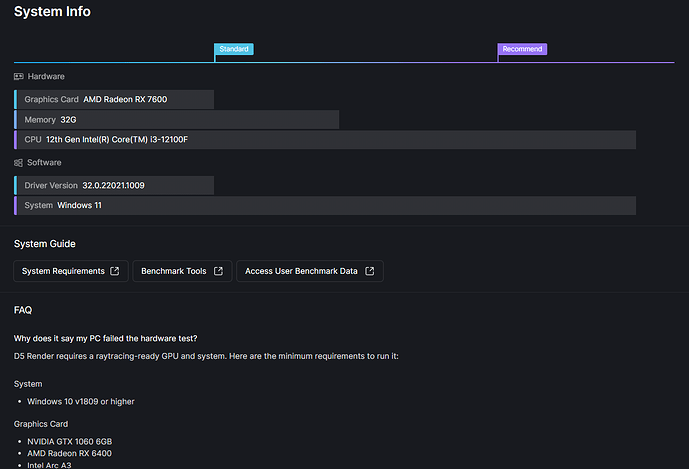Click the NVIDIA GTX 1060 6GB list item
Image resolution: width=689 pixels, height=469 pixels.
coord(69,441)
